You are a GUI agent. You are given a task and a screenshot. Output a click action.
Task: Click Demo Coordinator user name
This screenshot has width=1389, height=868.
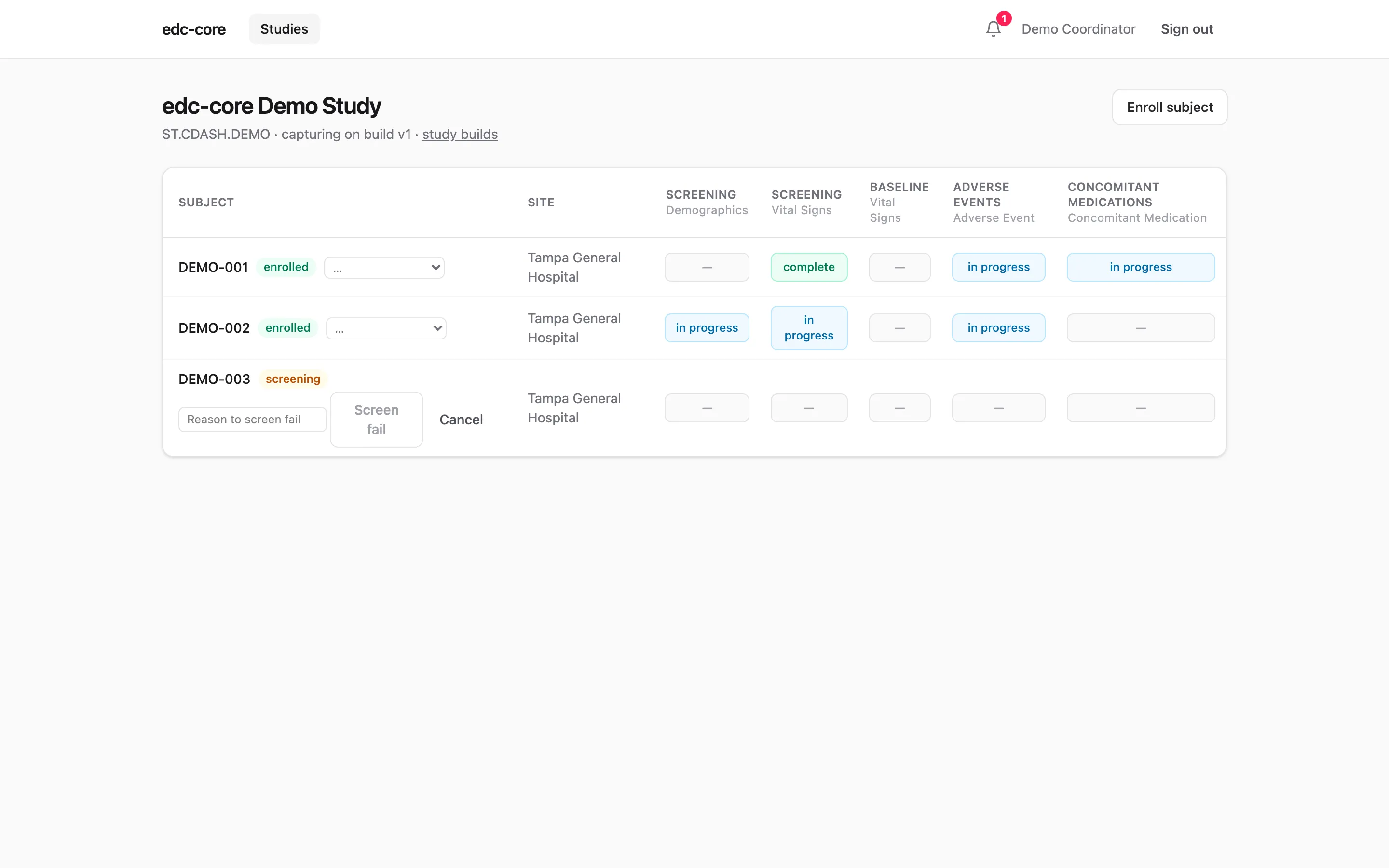tap(1078, 29)
